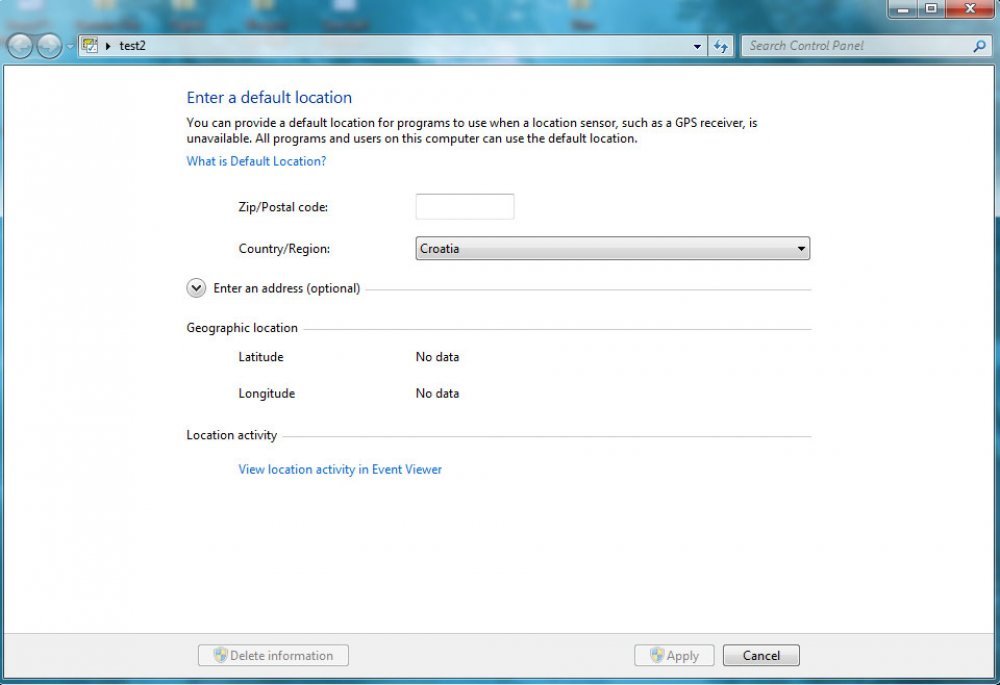Image resolution: width=1000 pixels, height=685 pixels.
Task: Close the window with the X button
Action: pos(970,9)
